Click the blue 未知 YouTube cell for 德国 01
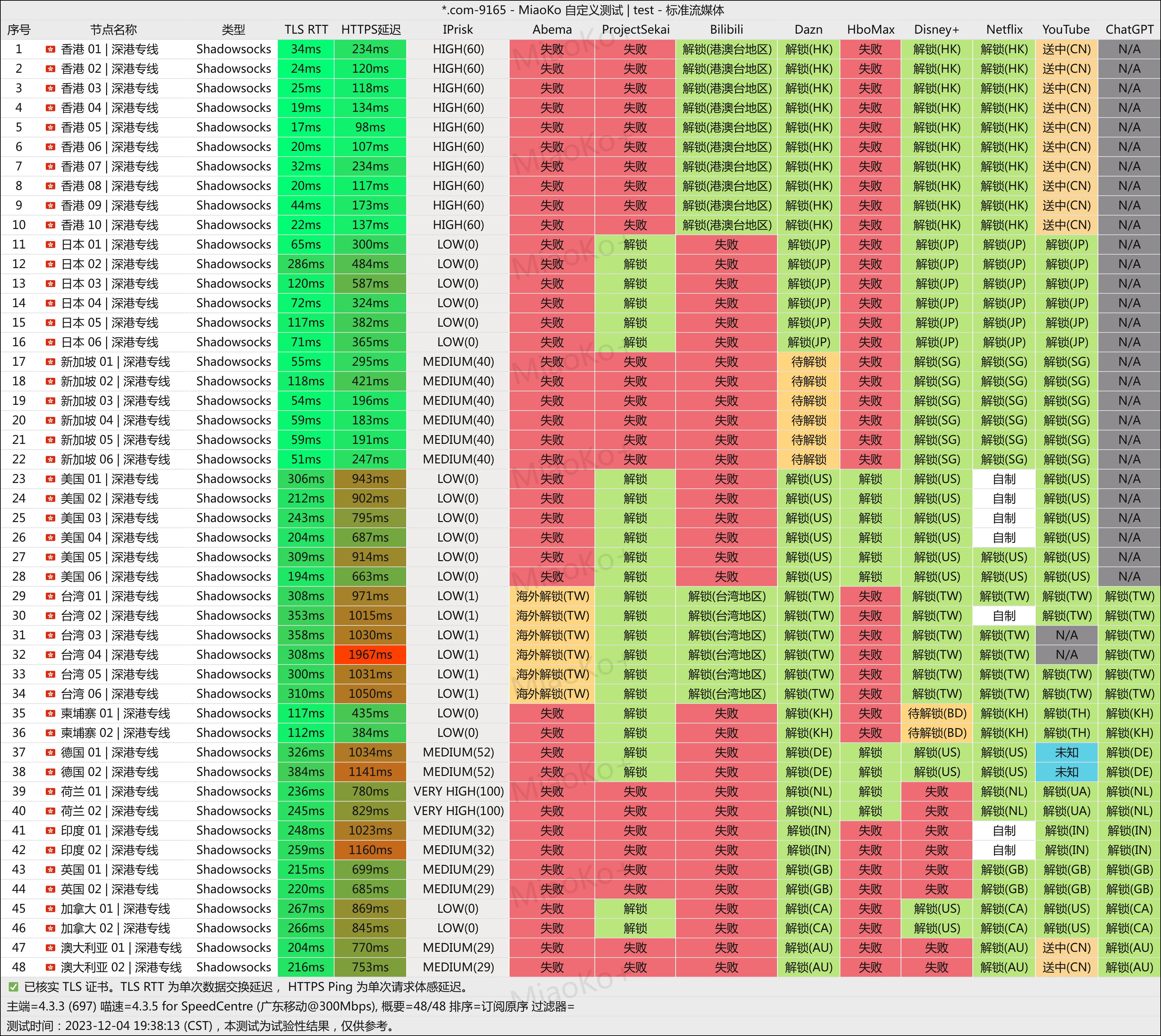Viewport: 1161px width, 1036px height. (1066, 752)
